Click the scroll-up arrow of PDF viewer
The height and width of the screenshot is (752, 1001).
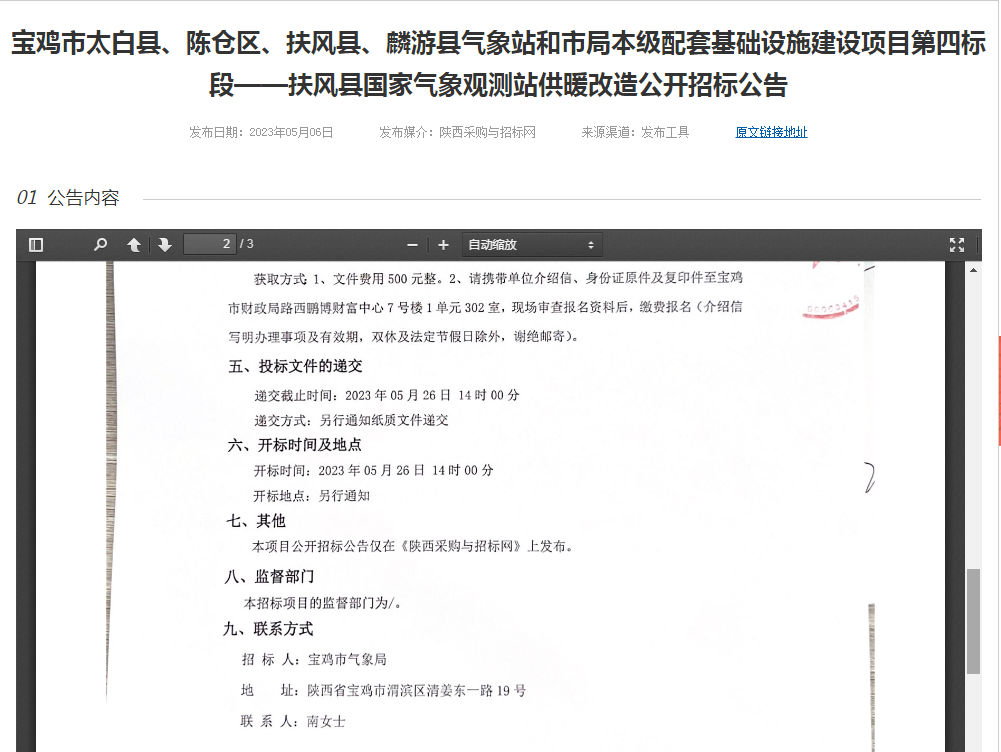click(x=974, y=270)
